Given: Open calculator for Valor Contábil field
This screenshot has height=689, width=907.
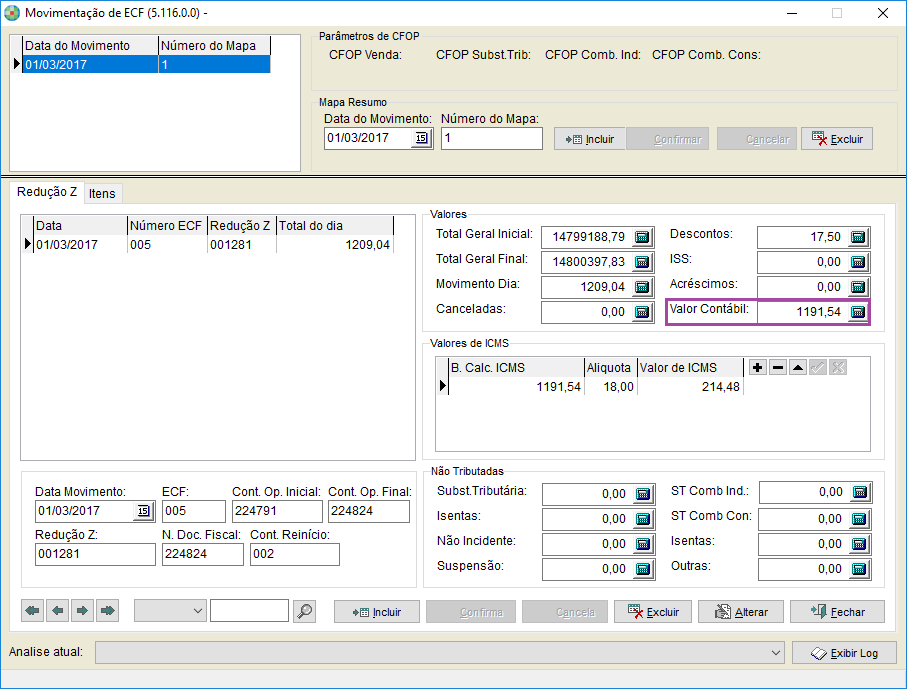Looking at the screenshot, I should coord(857,312).
